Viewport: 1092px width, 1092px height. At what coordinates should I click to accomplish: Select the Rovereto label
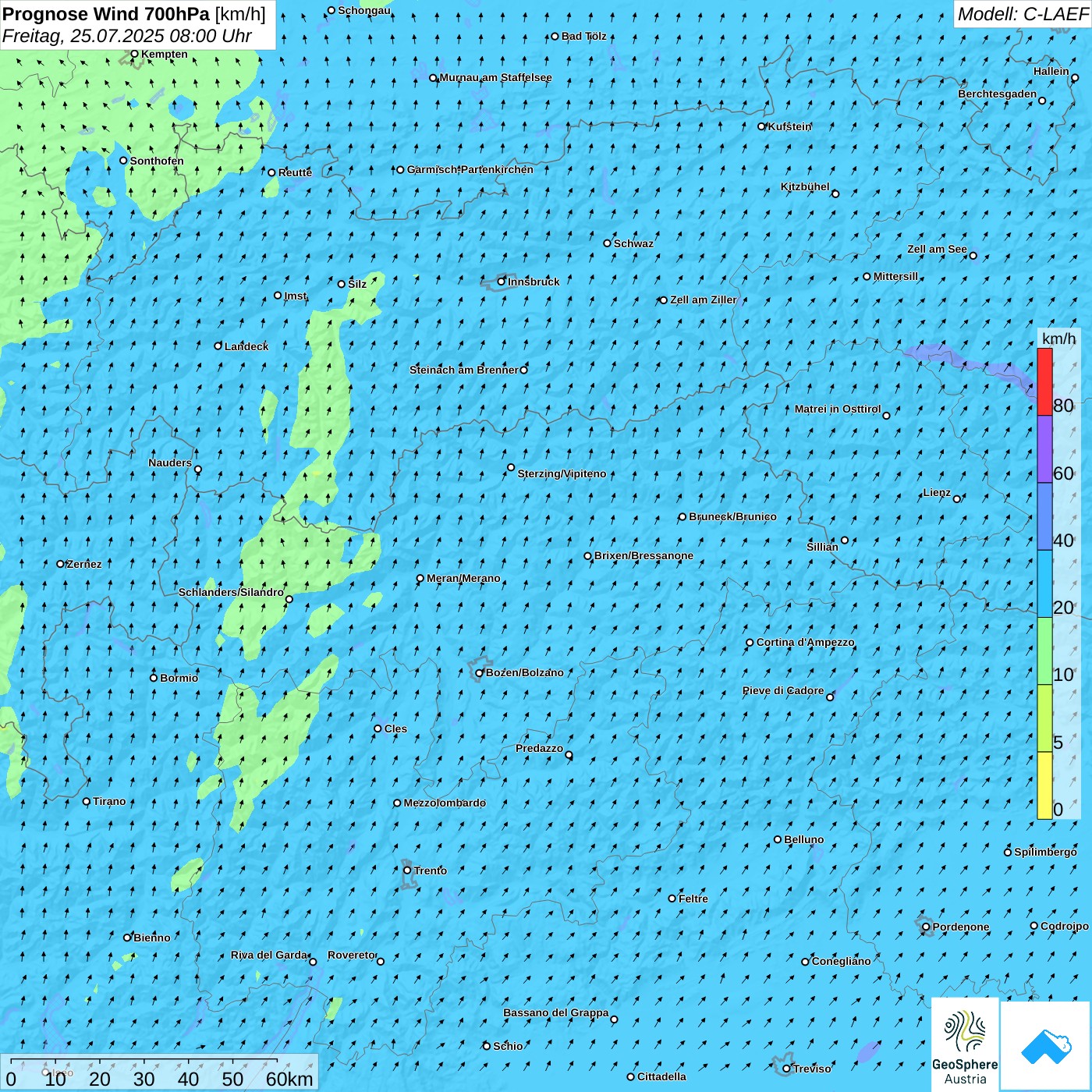pos(351,955)
